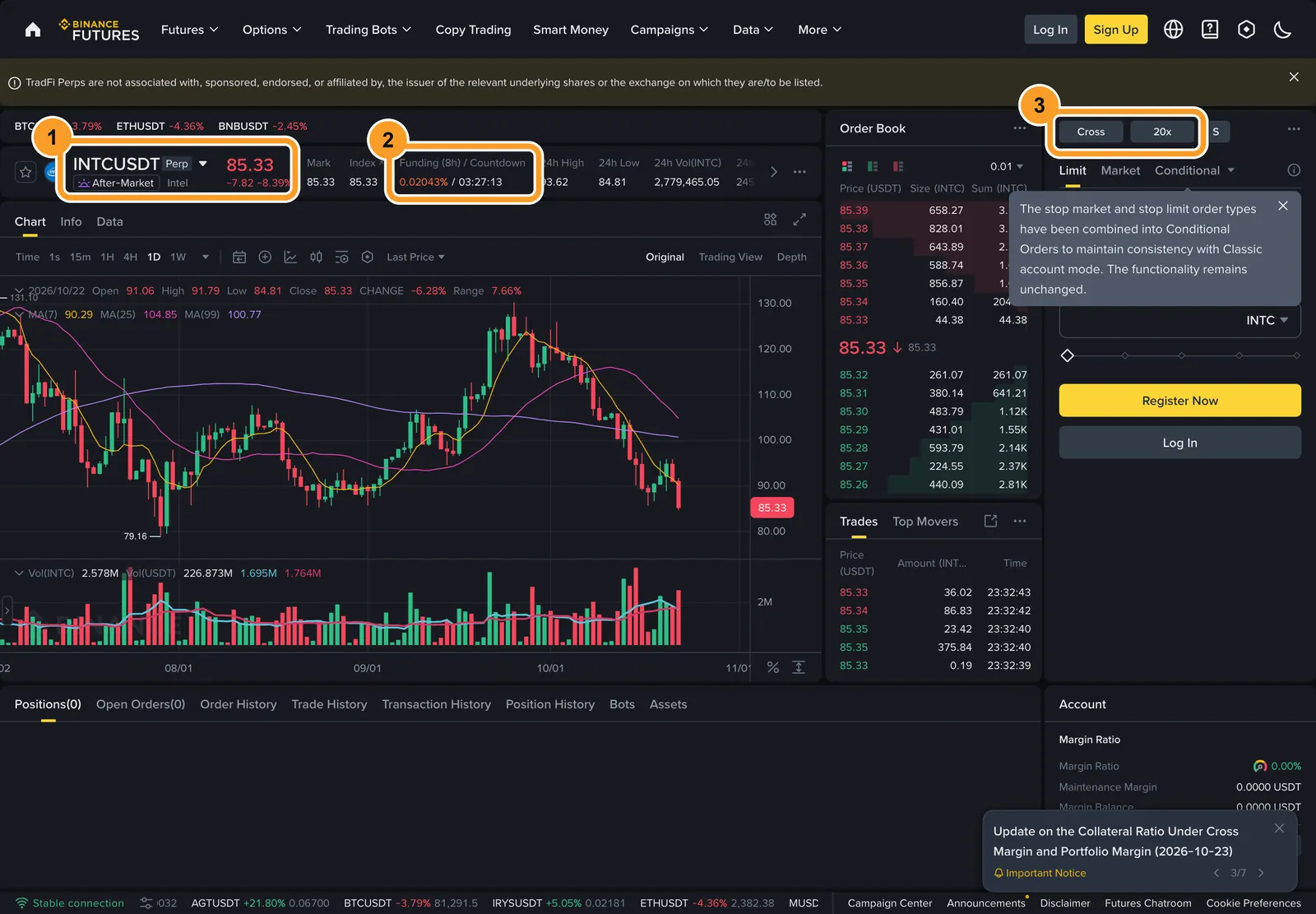Show combined order book view
The image size is (1316, 914).
tap(847, 166)
